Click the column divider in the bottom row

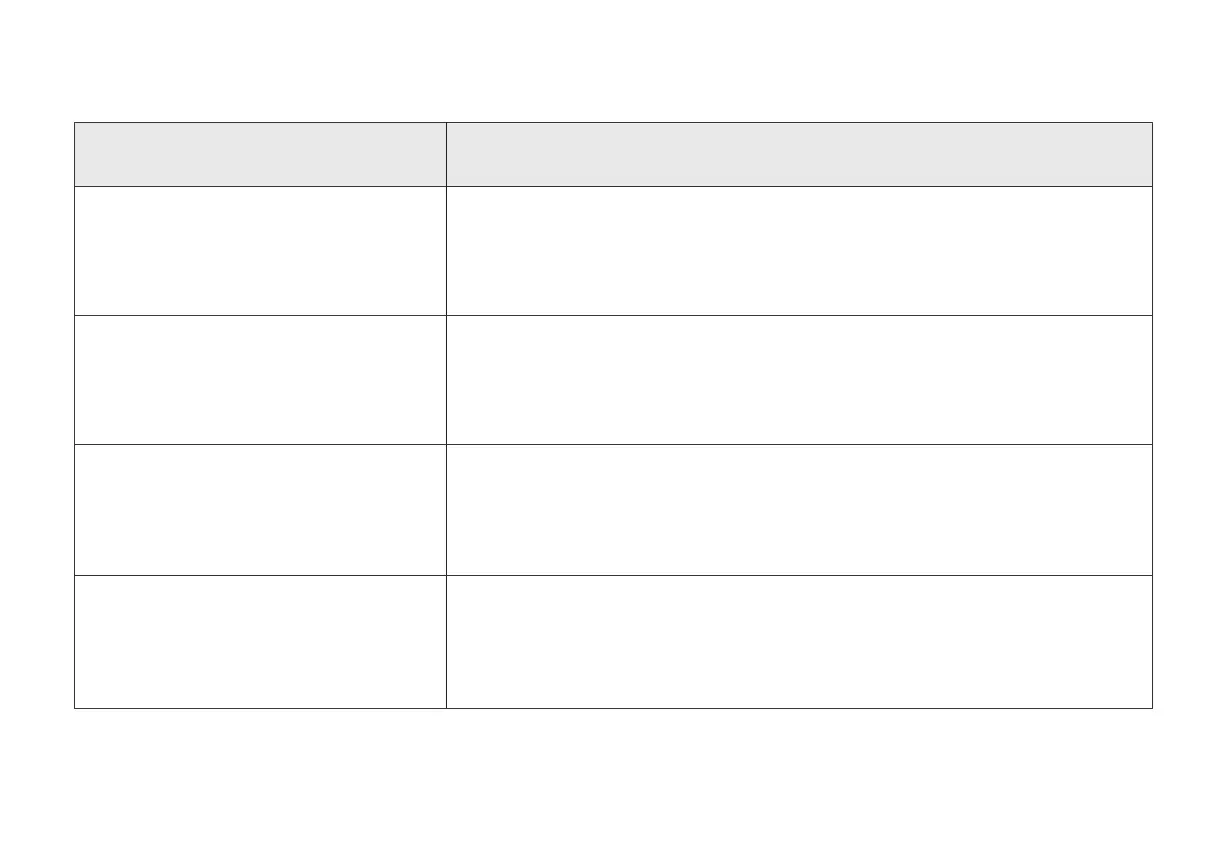tap(446, 642)
